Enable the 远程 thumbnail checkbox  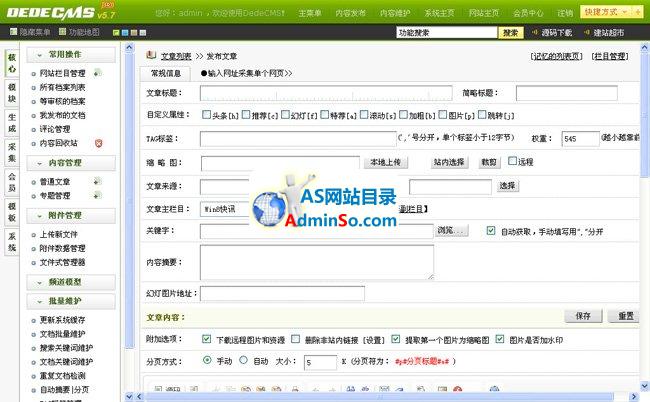point(513,161)
